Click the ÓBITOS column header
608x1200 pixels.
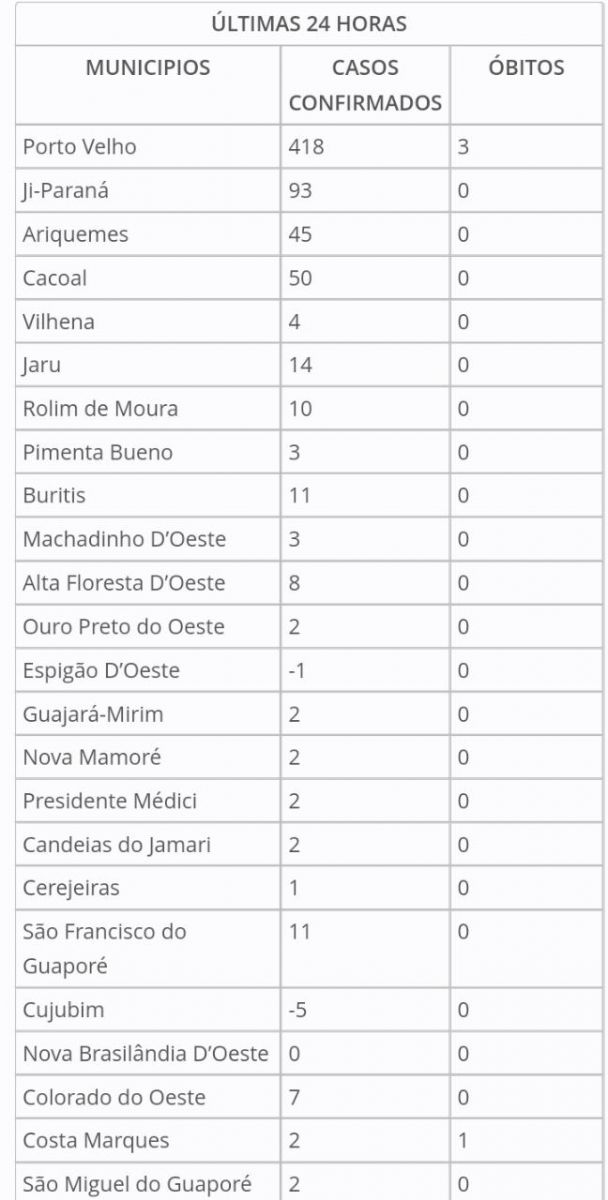tap(526, 68)
